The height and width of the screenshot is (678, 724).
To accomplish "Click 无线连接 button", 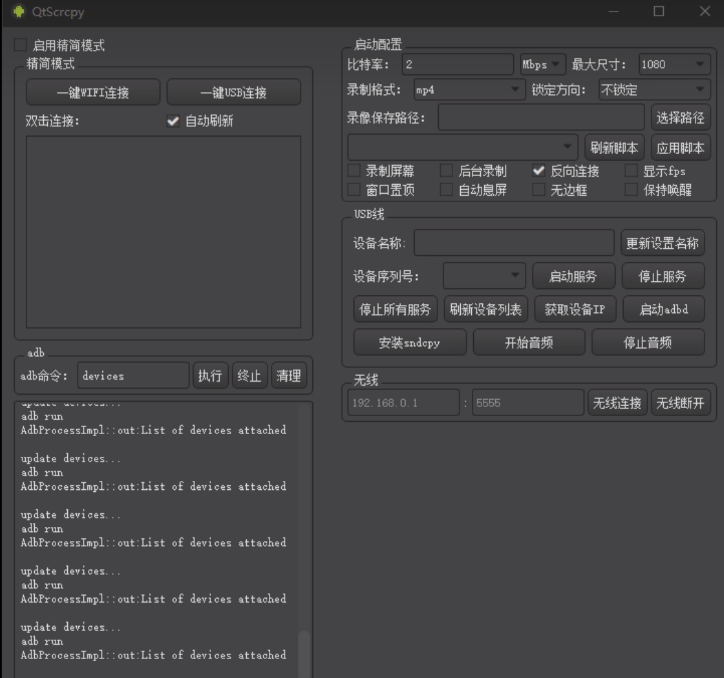I will point(617,403).
